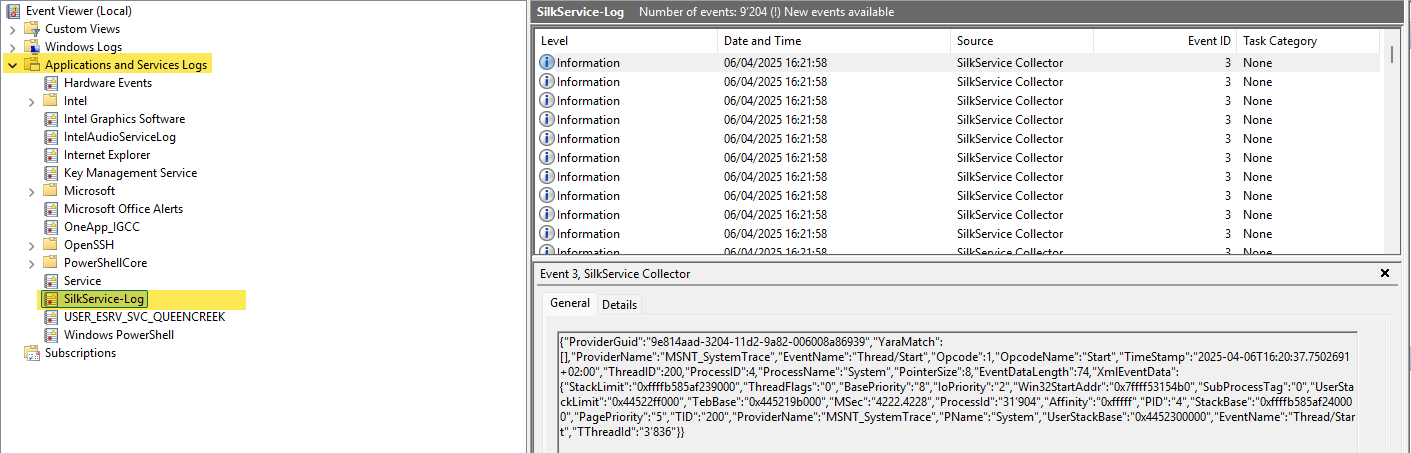
Task: Click the PowerShellCore folder icon
Action: coord(52,263)
